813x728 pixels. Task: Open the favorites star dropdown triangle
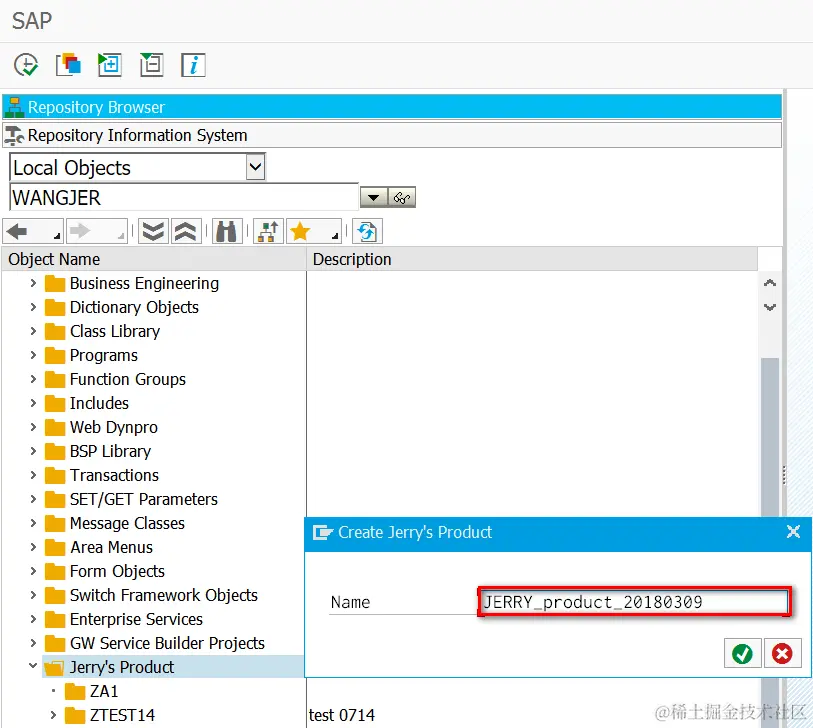(335, 236)
